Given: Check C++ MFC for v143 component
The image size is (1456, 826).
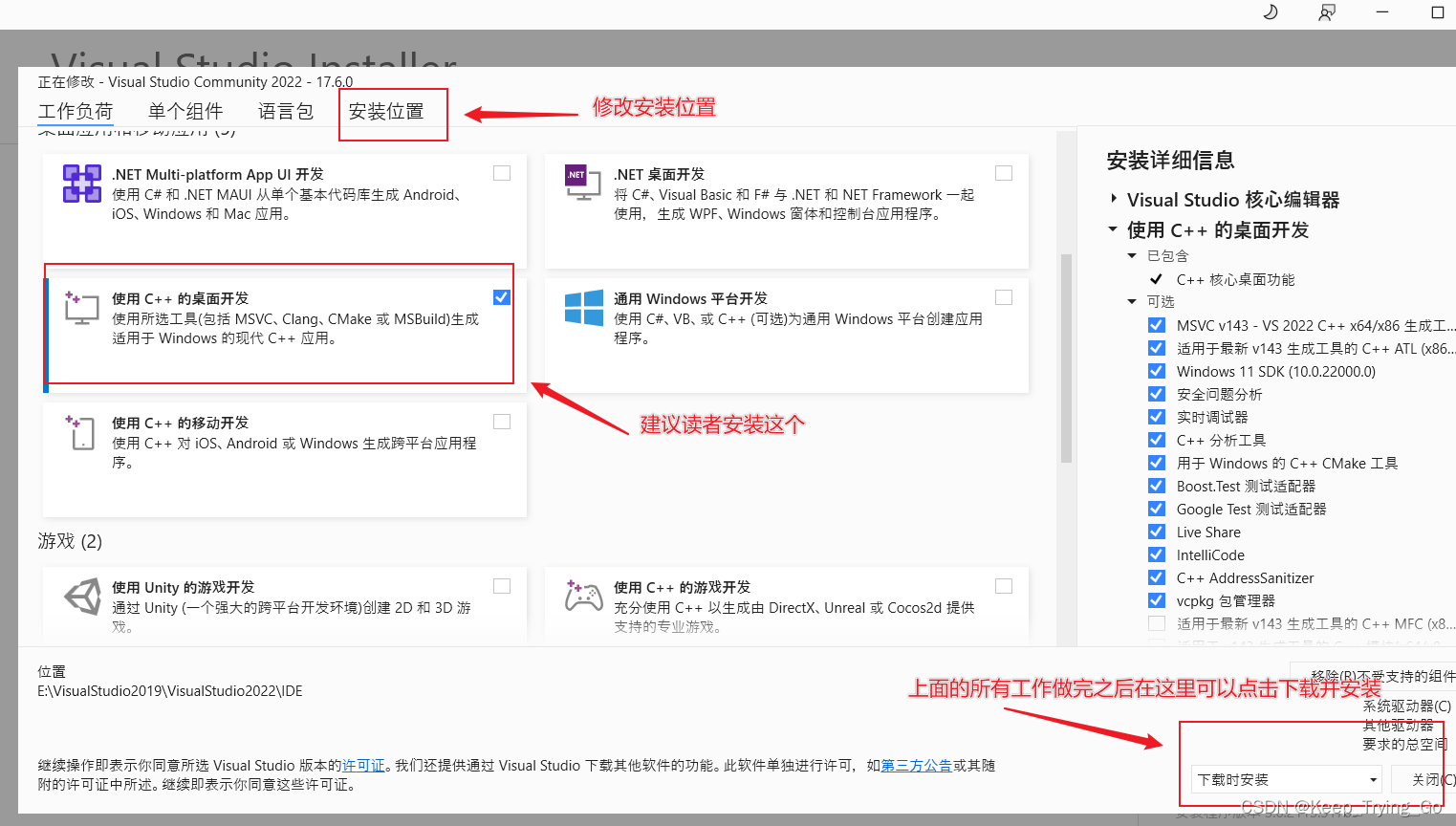Looking at the screenshot, I should (1157, 623).
